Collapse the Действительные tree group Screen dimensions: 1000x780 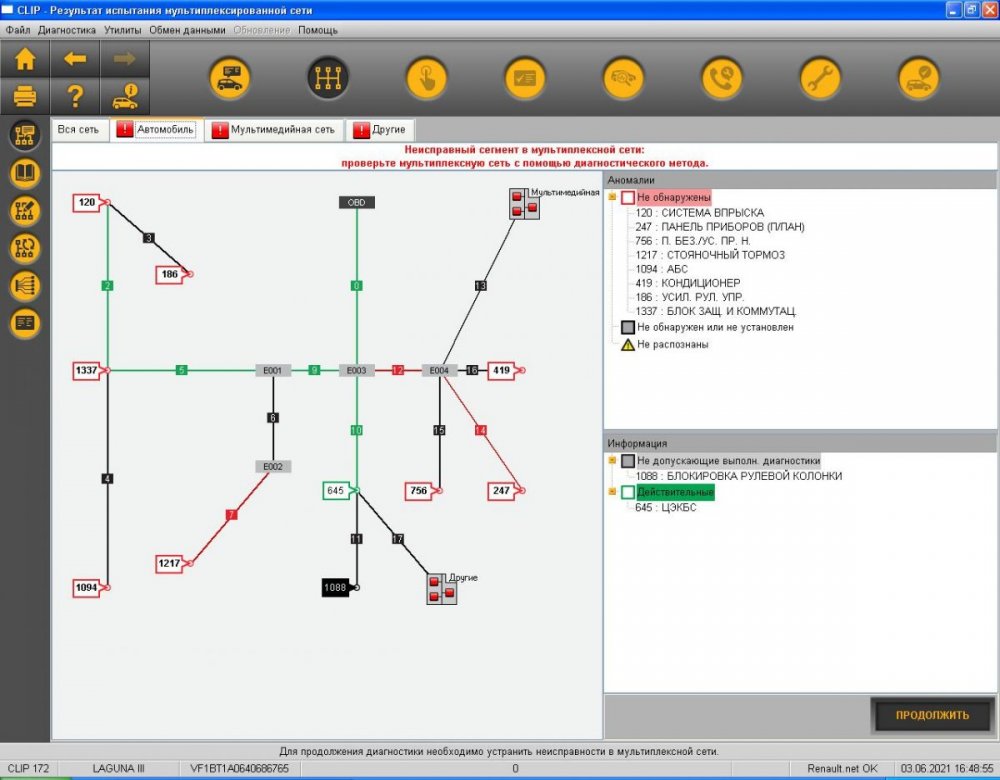click(x=612, y=492)
